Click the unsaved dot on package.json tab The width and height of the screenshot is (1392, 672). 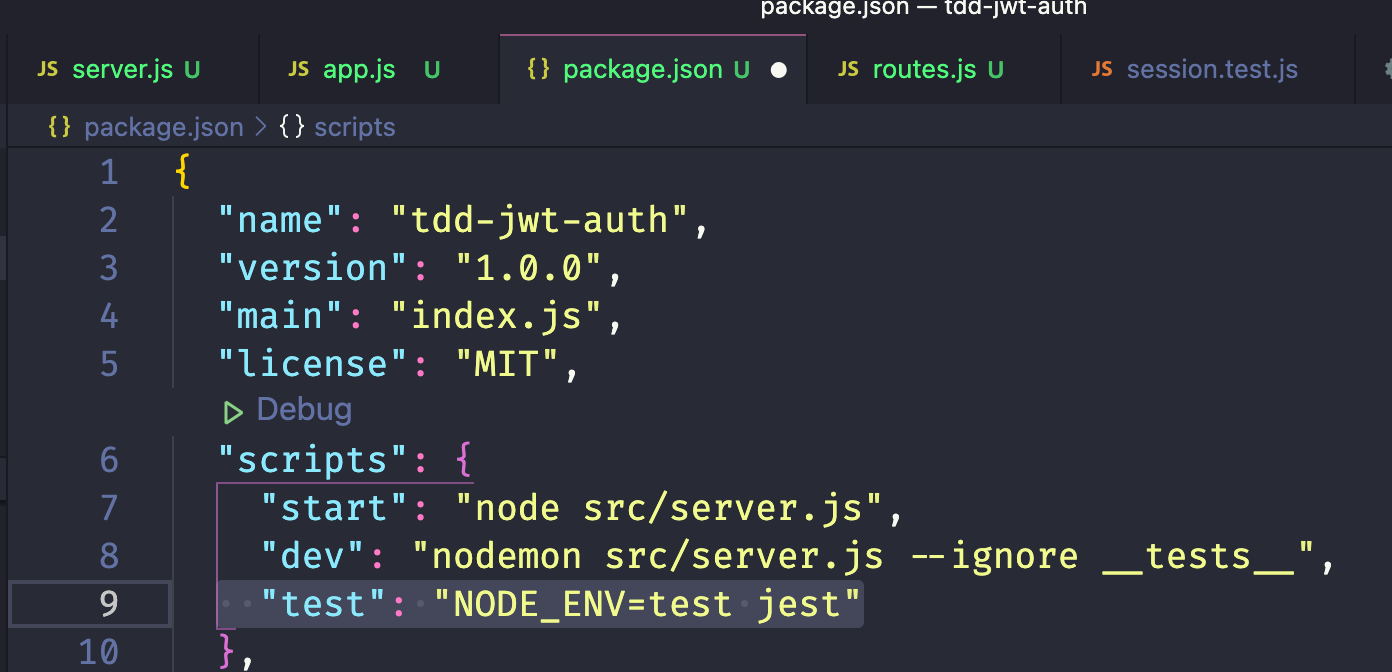coord(780,70)
